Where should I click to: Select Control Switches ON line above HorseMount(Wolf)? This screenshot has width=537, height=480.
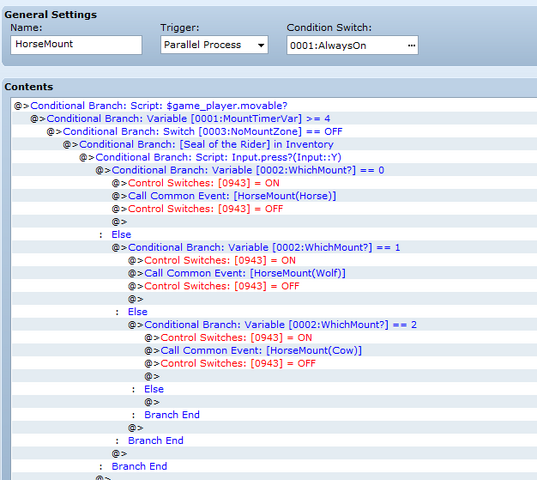[x=274, y=260]
